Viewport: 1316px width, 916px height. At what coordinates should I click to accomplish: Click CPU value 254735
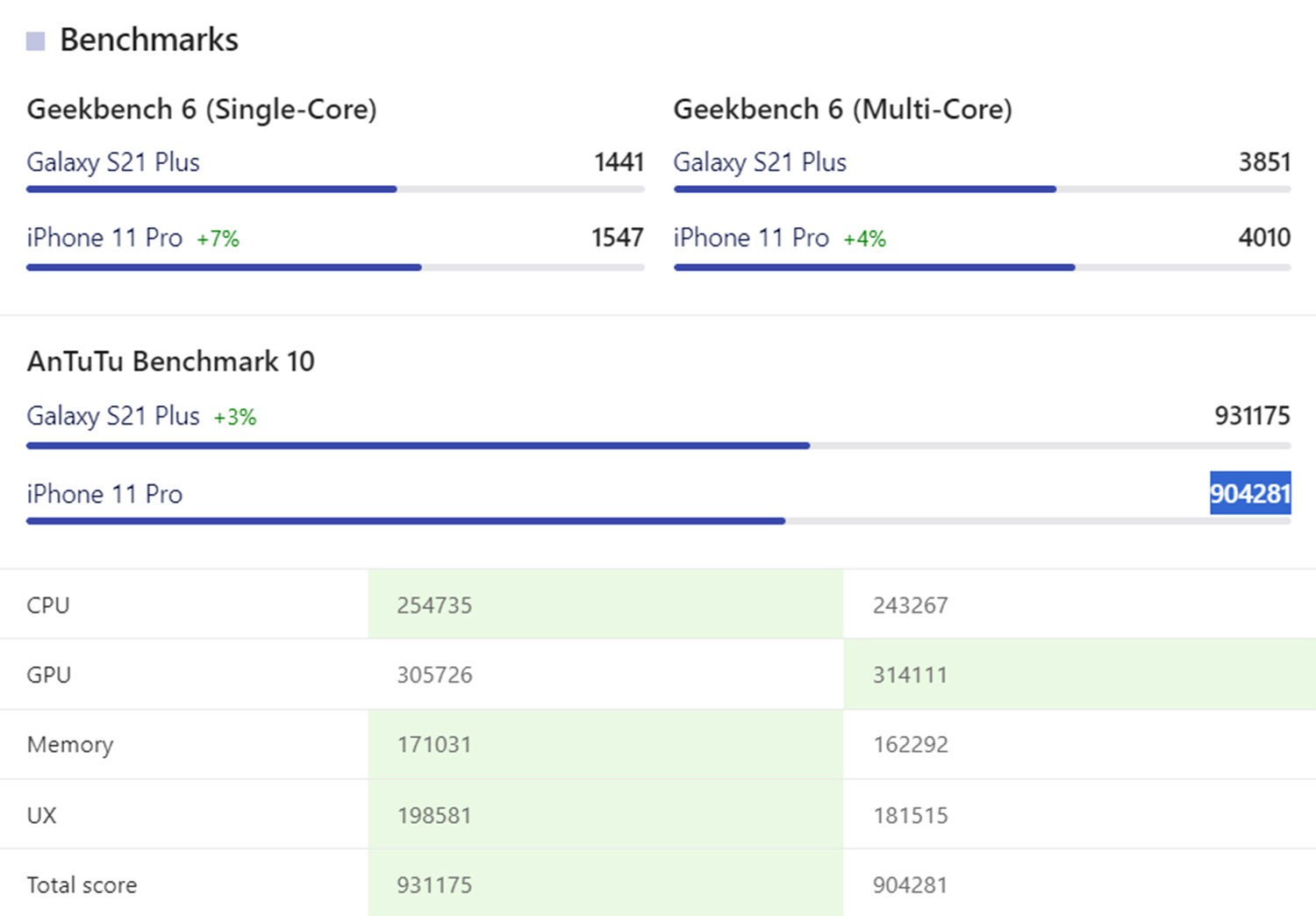pos(434,605)
